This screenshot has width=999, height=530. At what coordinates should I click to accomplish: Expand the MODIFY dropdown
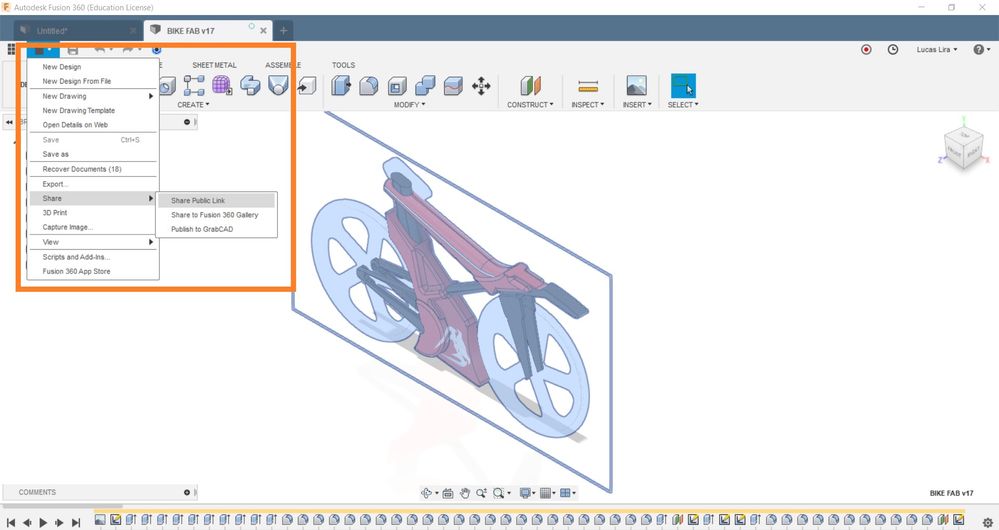[410, 104]
